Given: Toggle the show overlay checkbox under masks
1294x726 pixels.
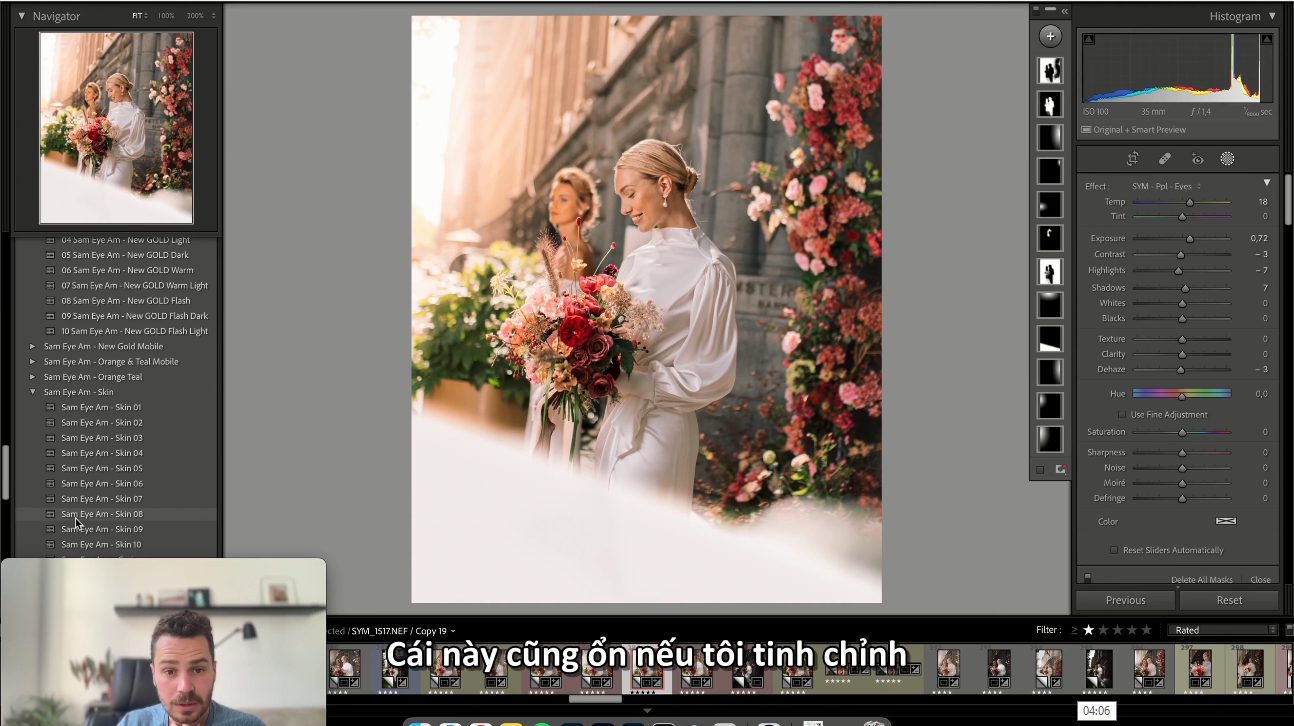Looking at the screenshot, I should 1040,469.
